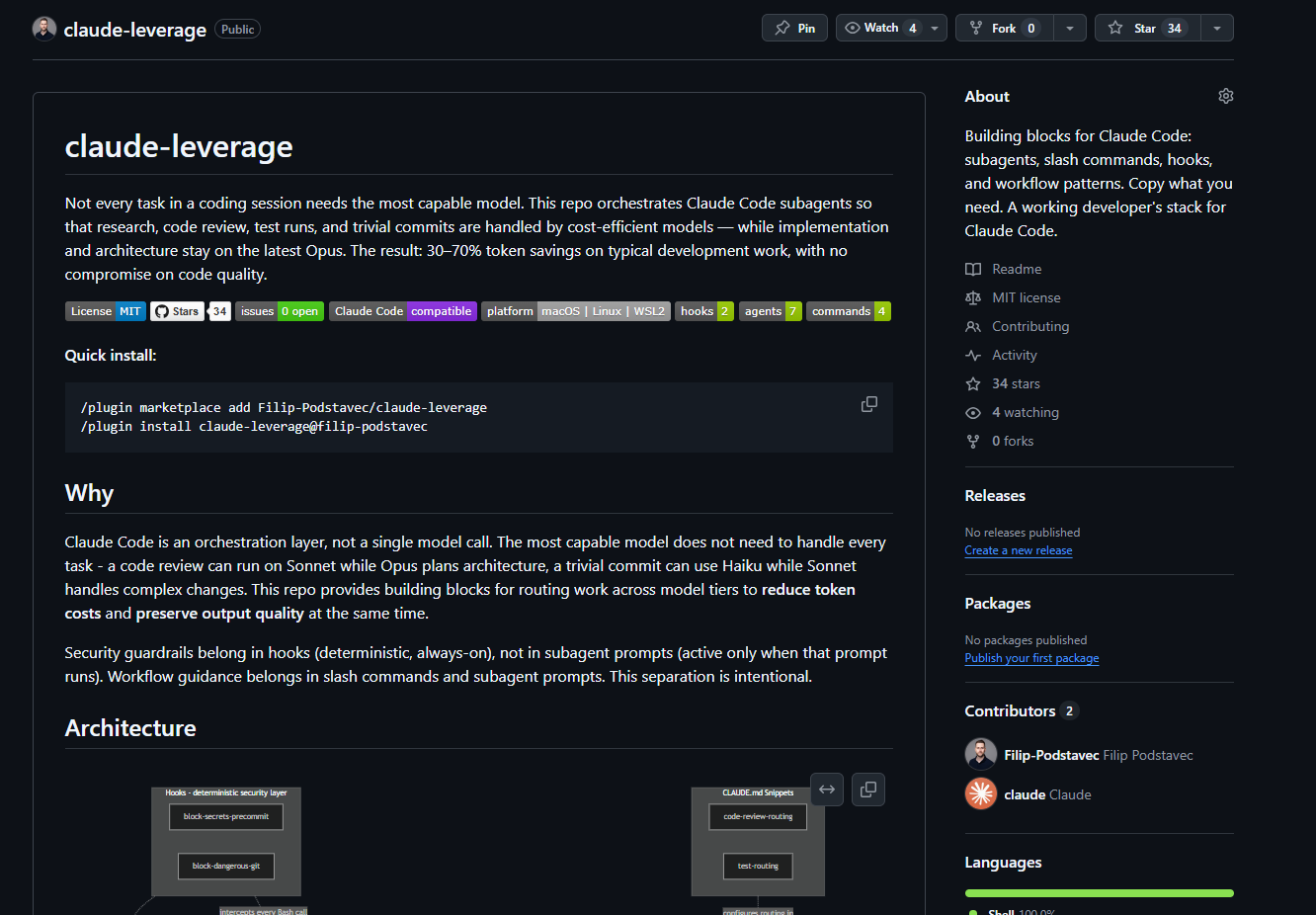Image resolution: width=1316 pixels, height=915 pixels.
Task: Open the Star lists dropdown arrow
Action: (1217, 28)
